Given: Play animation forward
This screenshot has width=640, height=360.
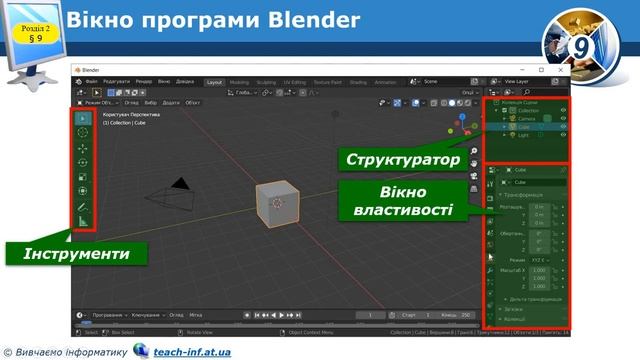Looking at the screenshot, I should (x=282, y=315).
